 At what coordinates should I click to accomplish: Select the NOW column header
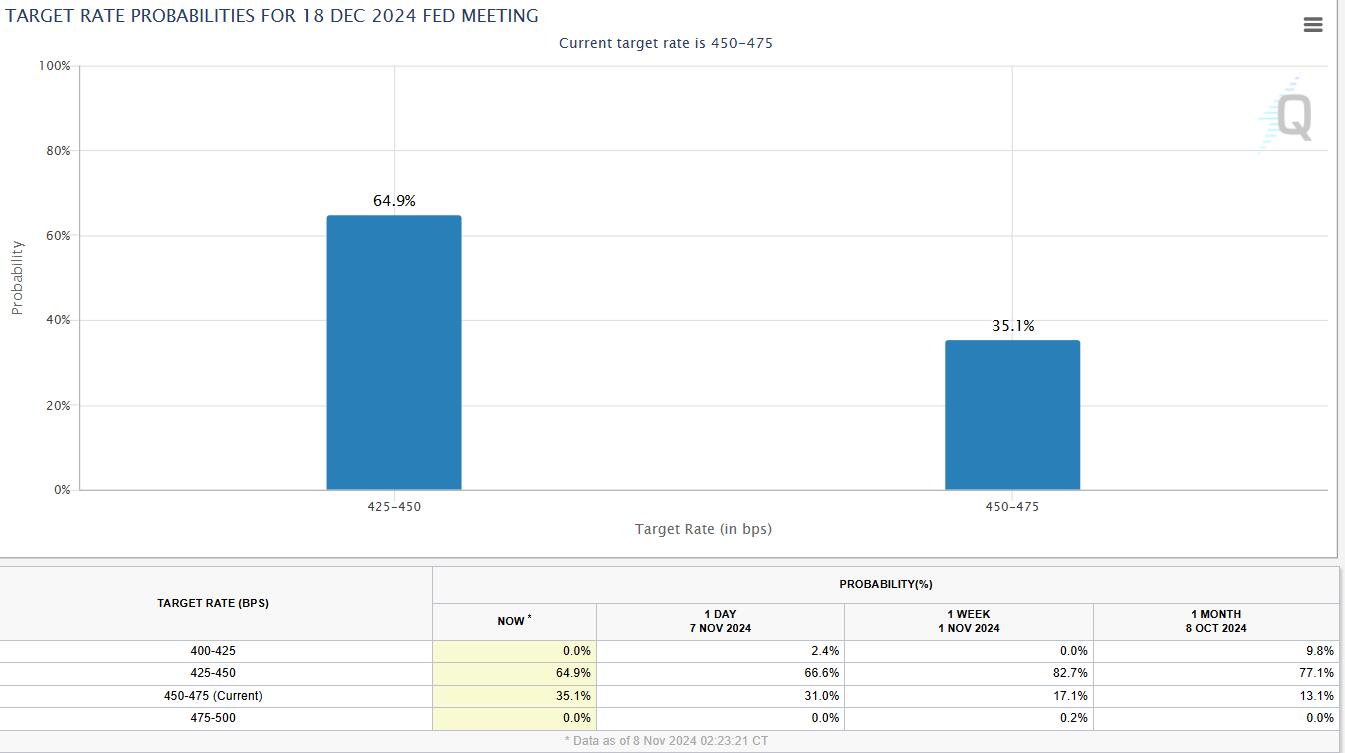pyautogui.click(x=514, y=621)
